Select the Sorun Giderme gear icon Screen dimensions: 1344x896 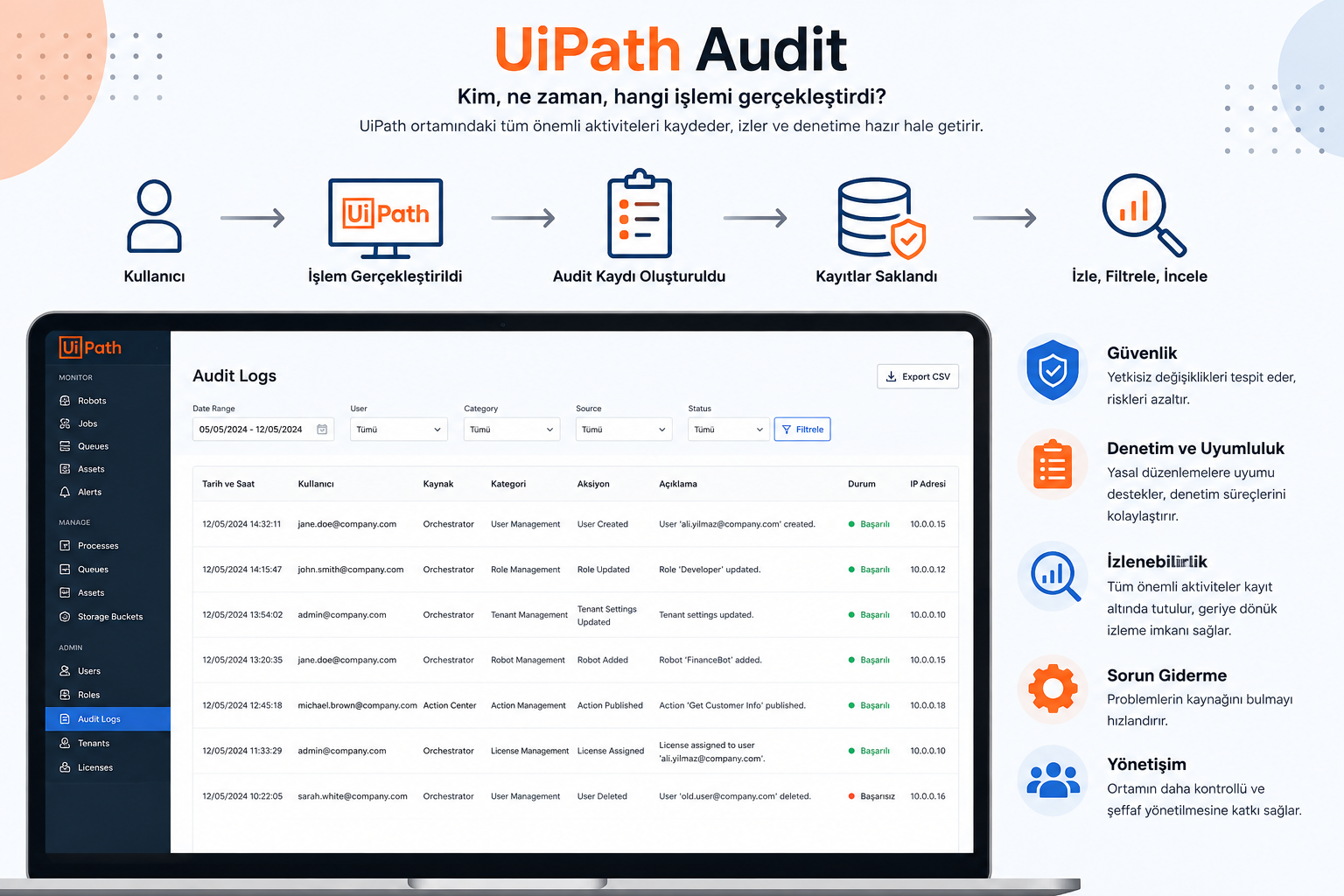1053,689
